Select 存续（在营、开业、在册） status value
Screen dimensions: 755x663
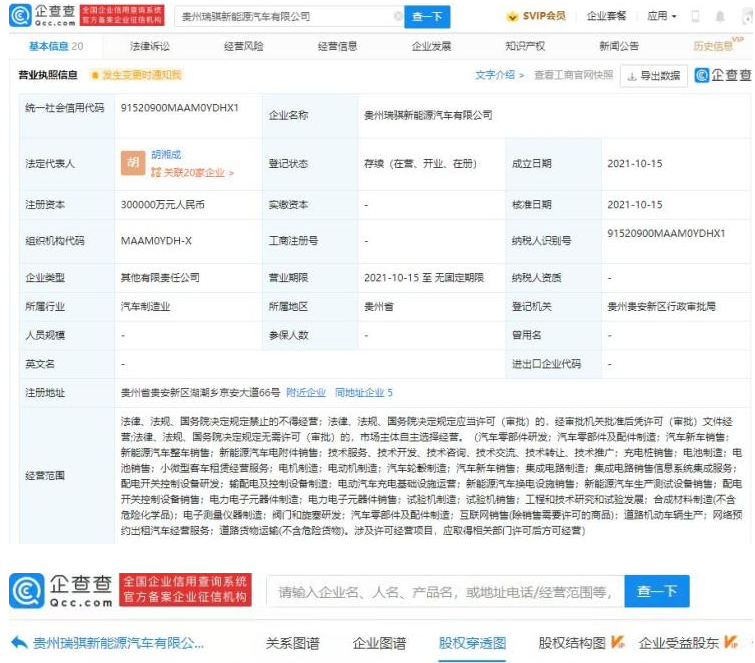420,164
